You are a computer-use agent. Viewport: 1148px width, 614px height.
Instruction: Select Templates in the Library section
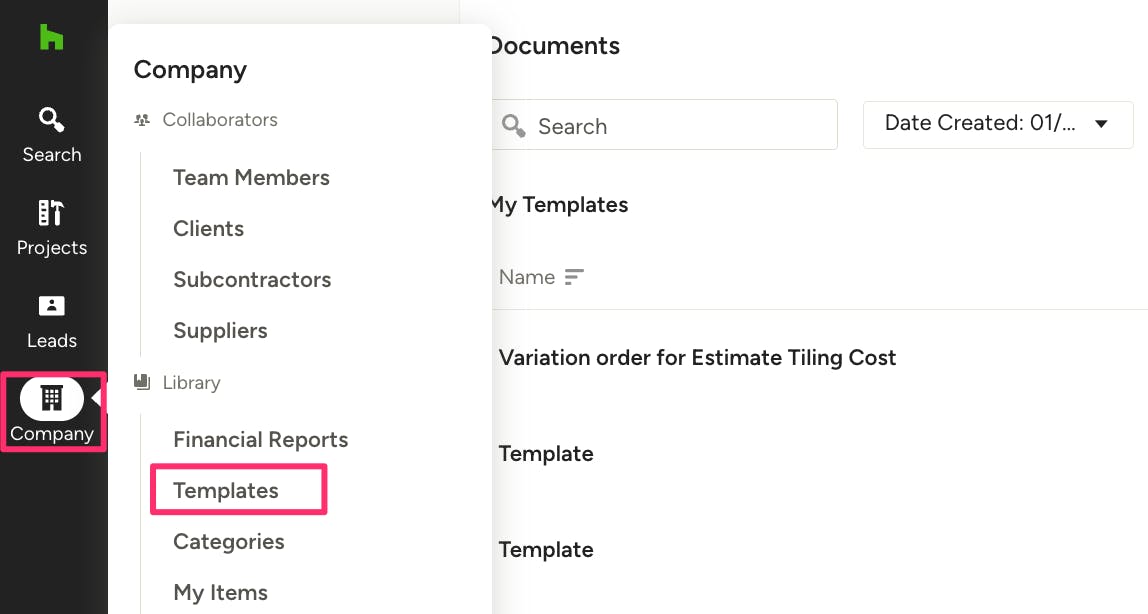(226, 490)
